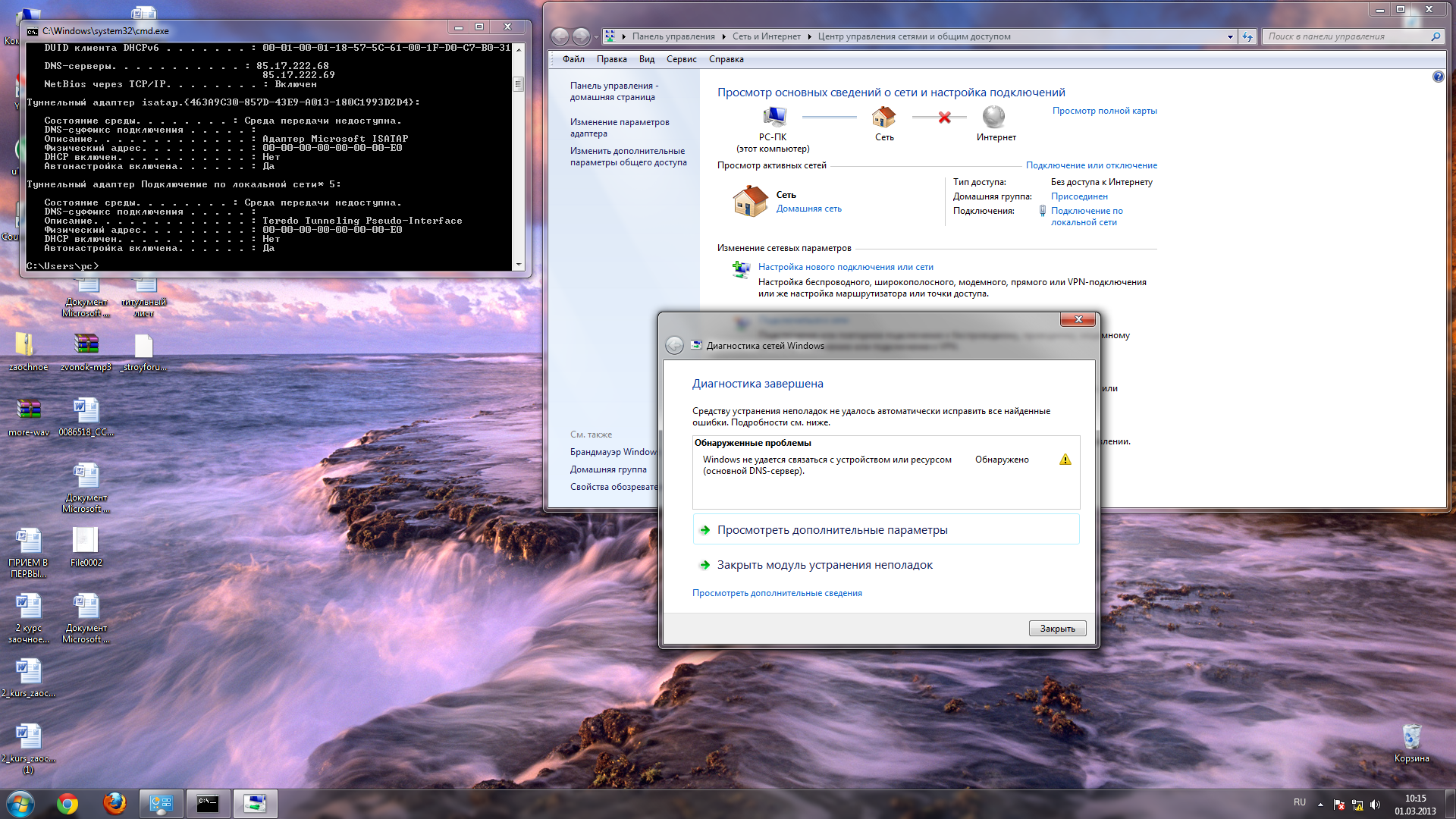
Task: Click the Сеть house icon in network map
Action: (884, 117)
